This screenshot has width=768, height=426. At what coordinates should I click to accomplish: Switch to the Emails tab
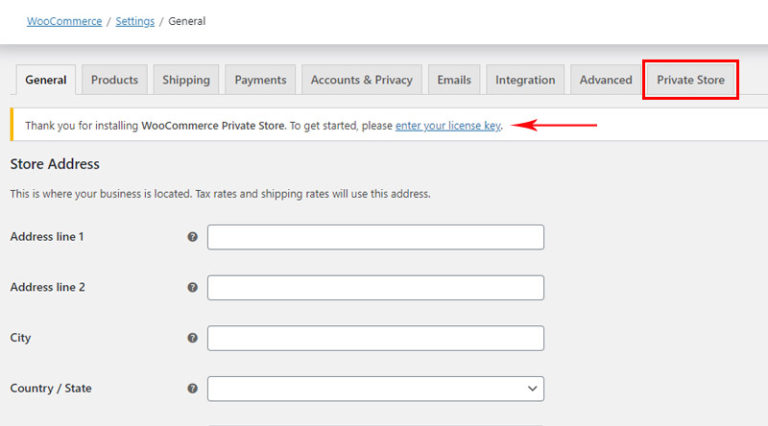(x=454, y=80)
